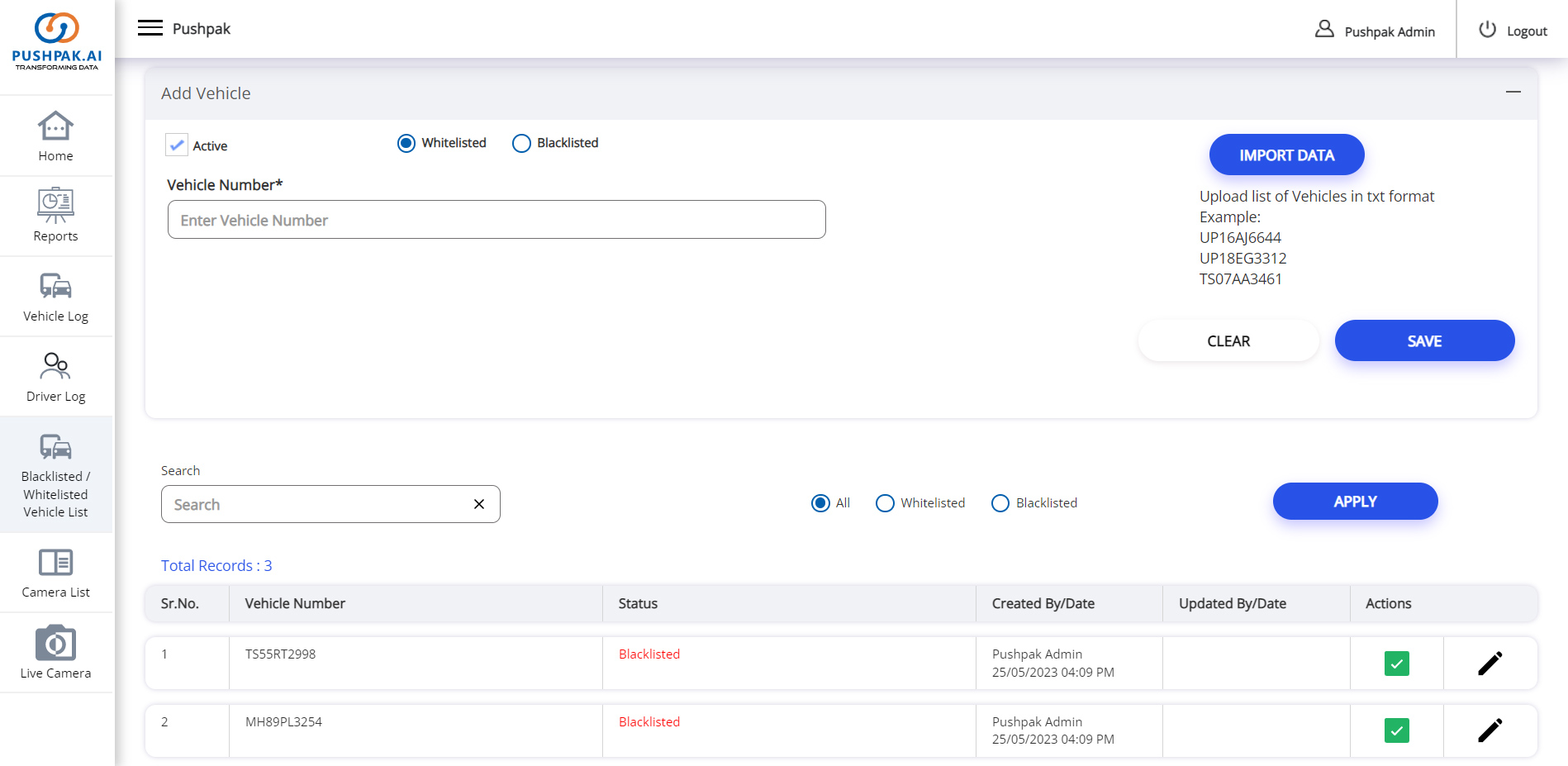Screen dimensions: 1568x766
Task: Toggle the hamburger navigation menu
Action: (x=150, y=27)
